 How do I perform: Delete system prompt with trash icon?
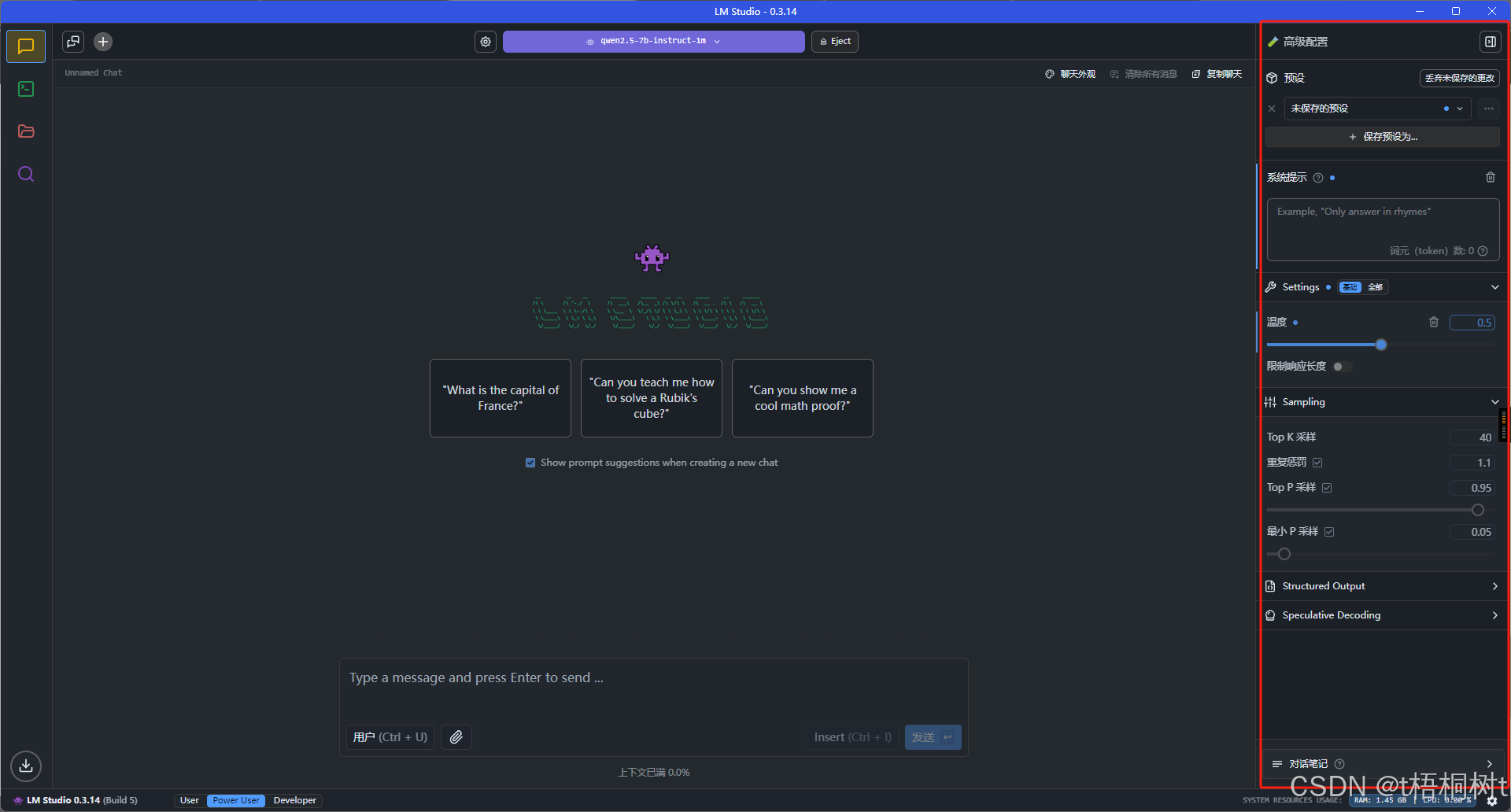(1490, 178)
